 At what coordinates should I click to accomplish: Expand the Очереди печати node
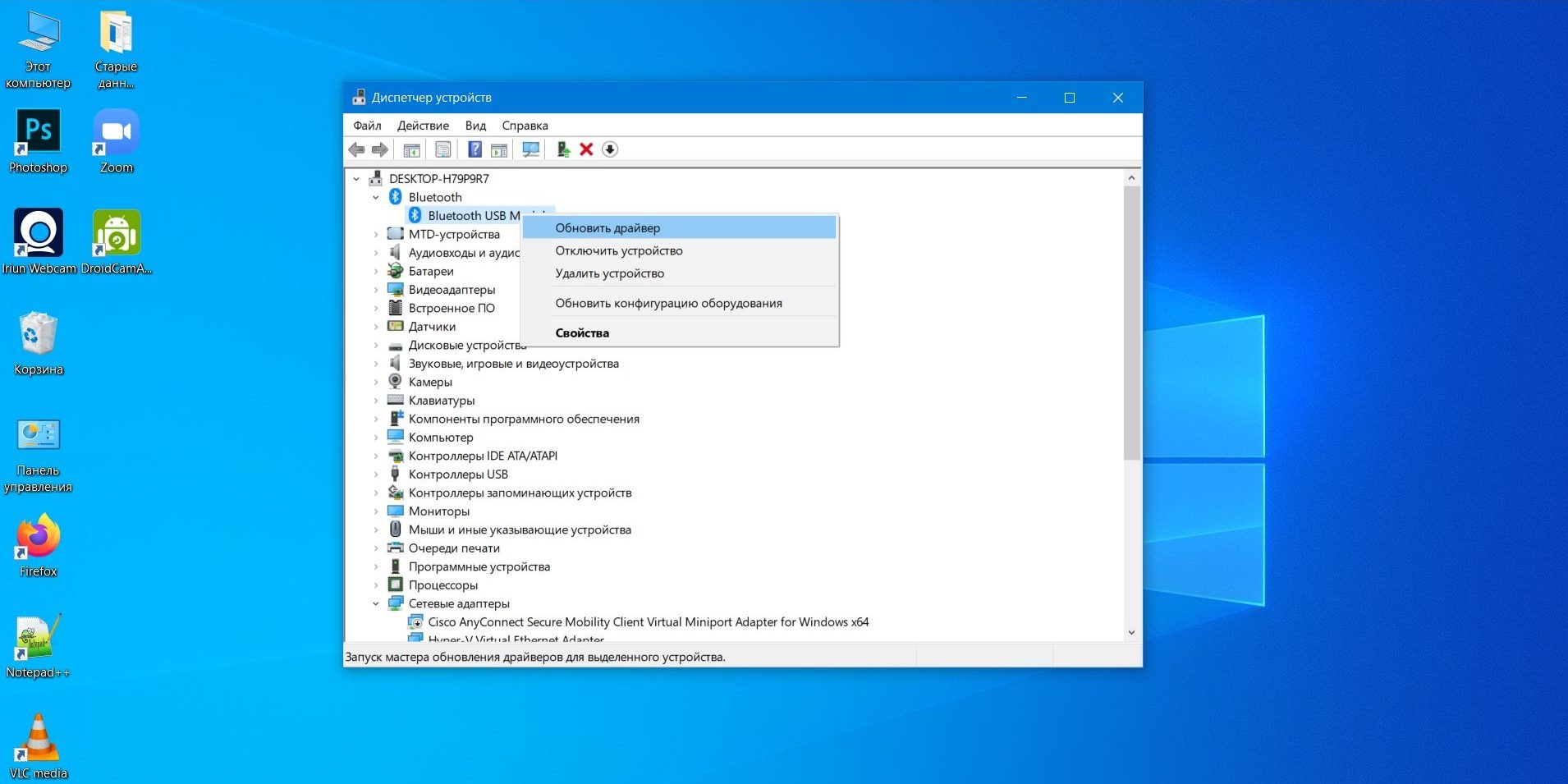(376, 548)
